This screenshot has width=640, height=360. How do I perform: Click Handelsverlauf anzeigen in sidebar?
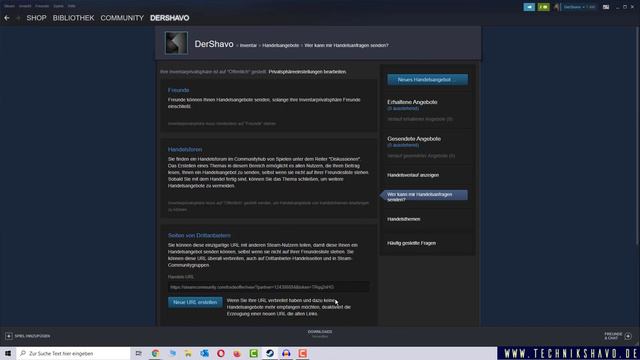413,175
